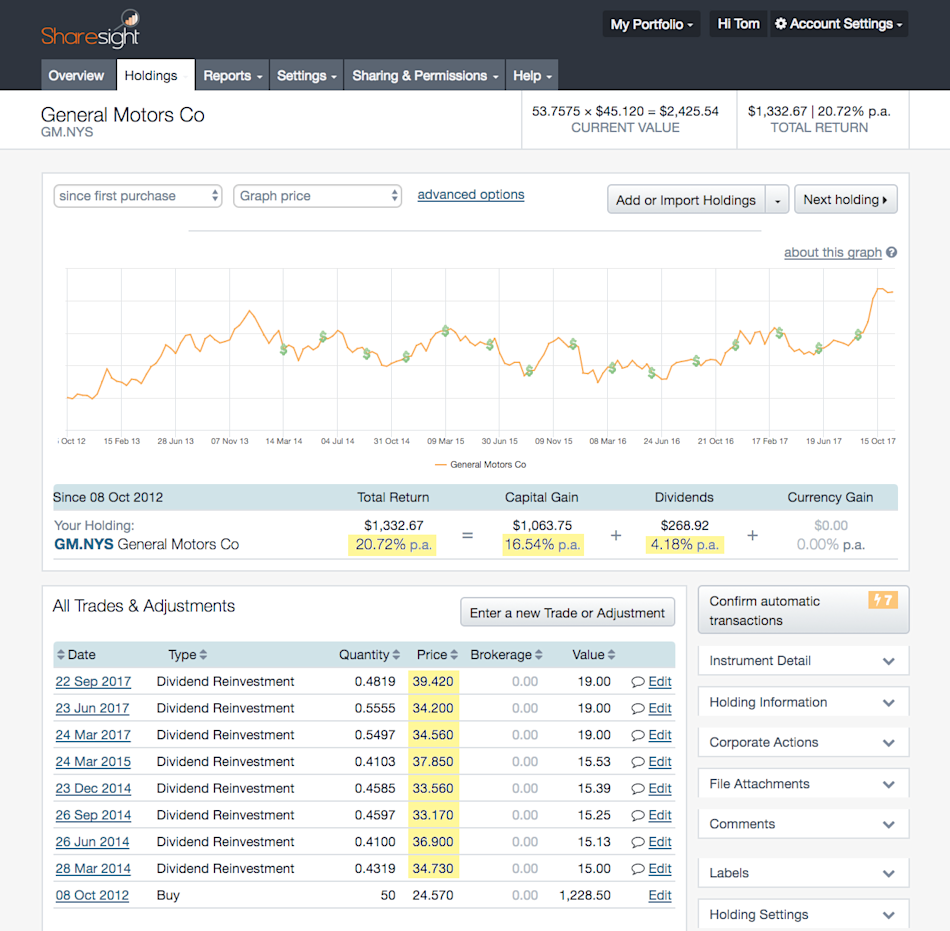Click the General Motors Co graph legend entry
Screen dimensions: 950x931
pos(481,465)
